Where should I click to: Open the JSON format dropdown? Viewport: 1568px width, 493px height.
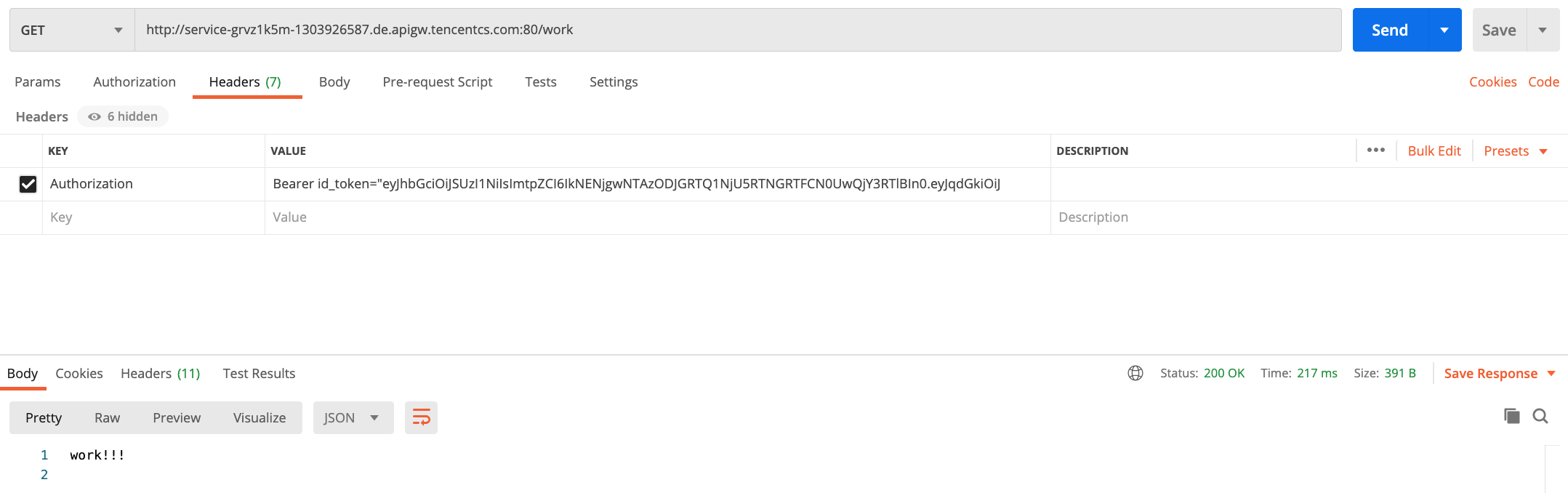click(x=353, y=417)
